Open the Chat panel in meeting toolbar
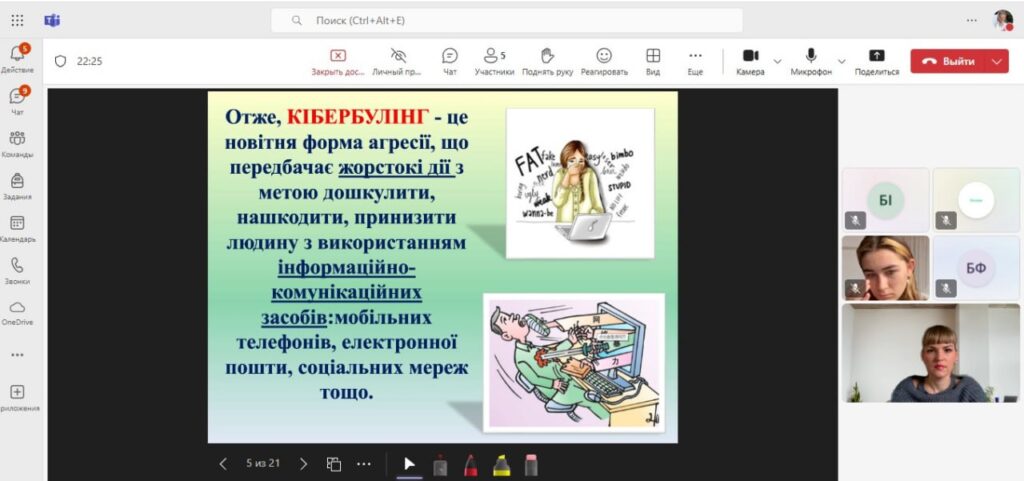Viewport: 1024px width, 481px height. point(450,60)
